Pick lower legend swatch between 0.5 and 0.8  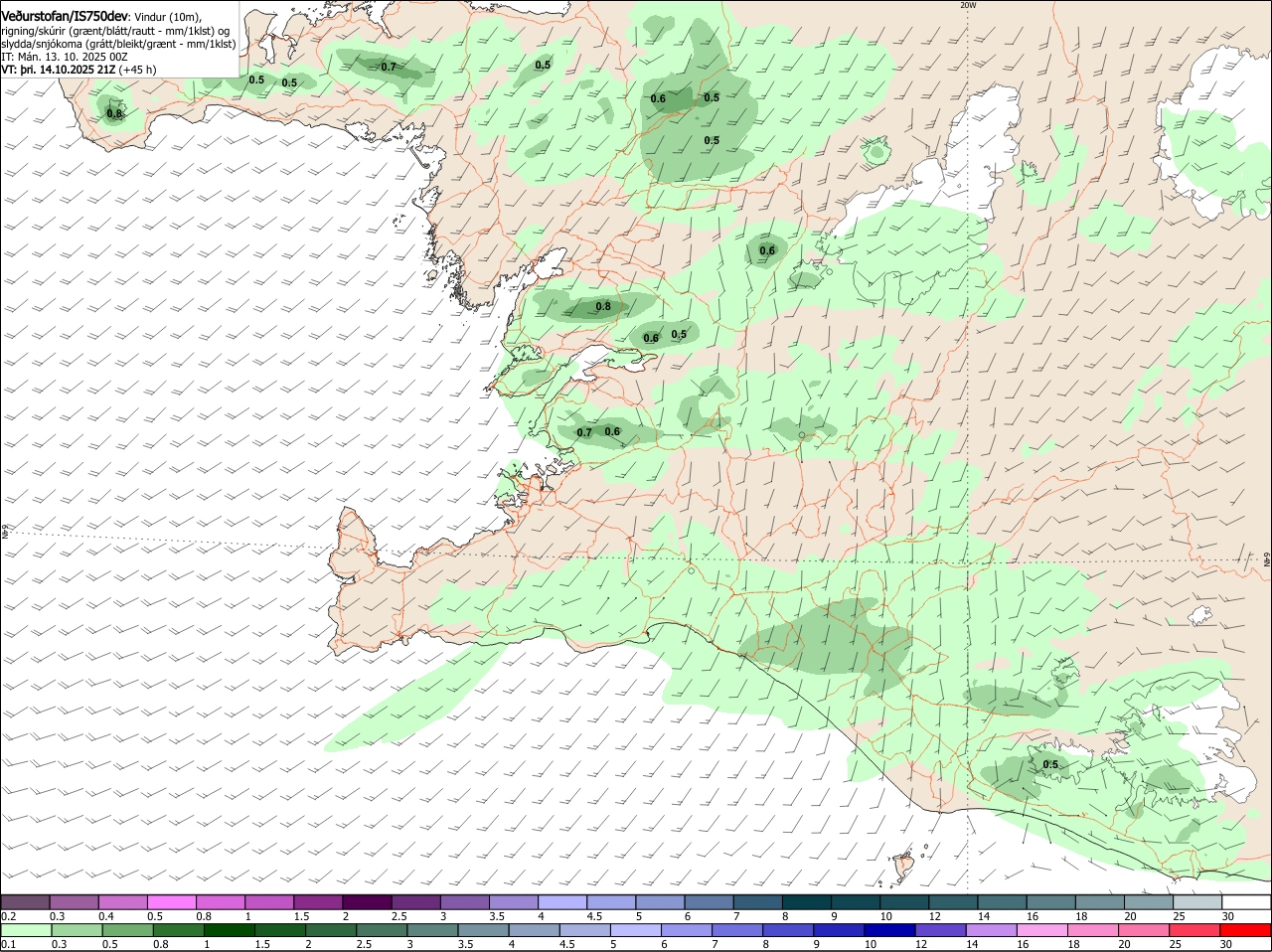coord(127,930)
